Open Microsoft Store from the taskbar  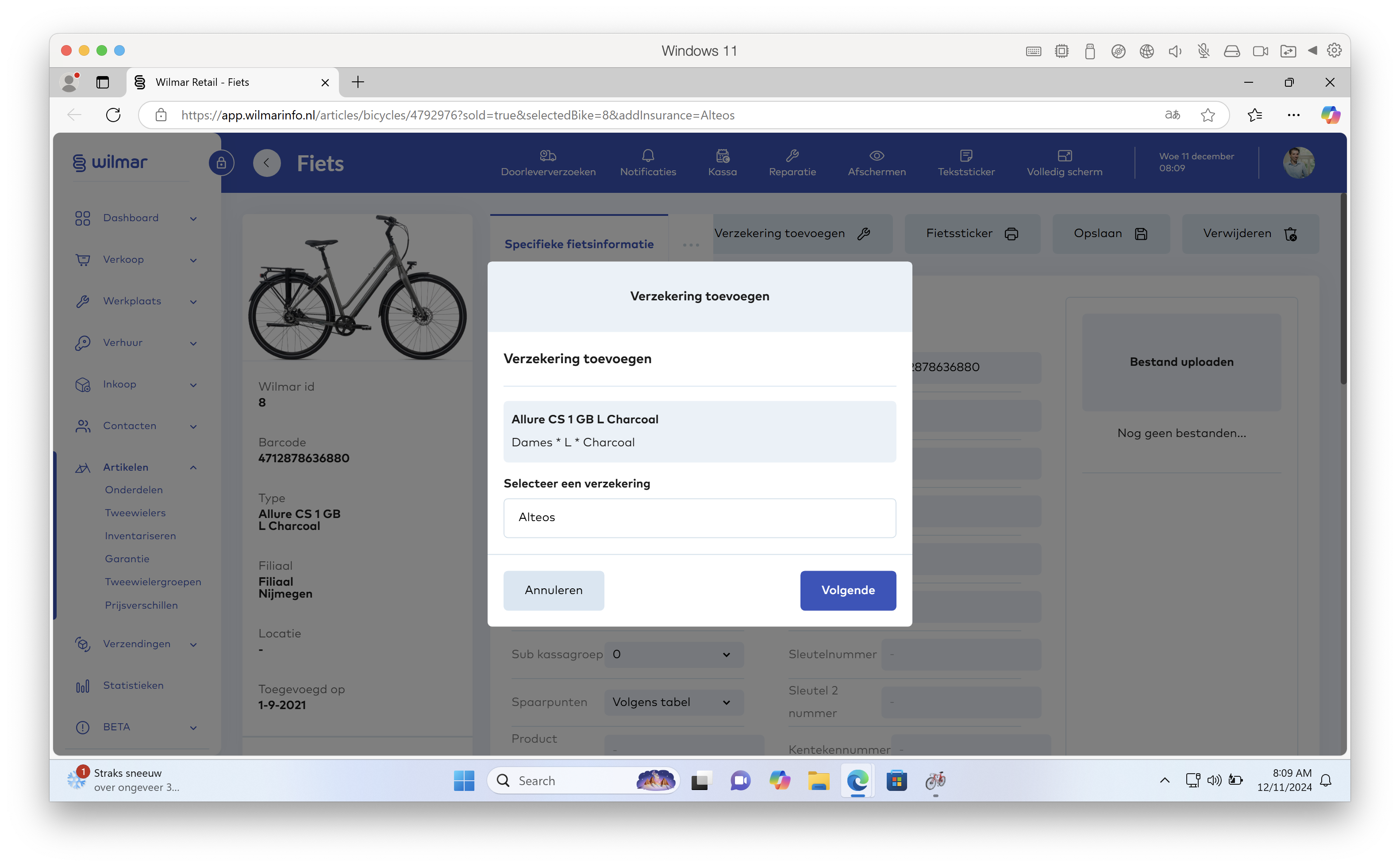tap(896, 781)
